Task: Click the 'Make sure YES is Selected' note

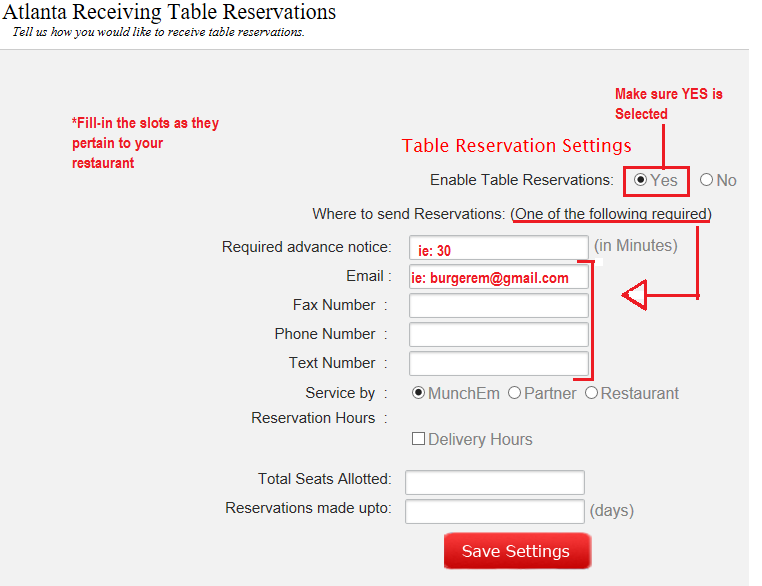Action: (668, 104)
